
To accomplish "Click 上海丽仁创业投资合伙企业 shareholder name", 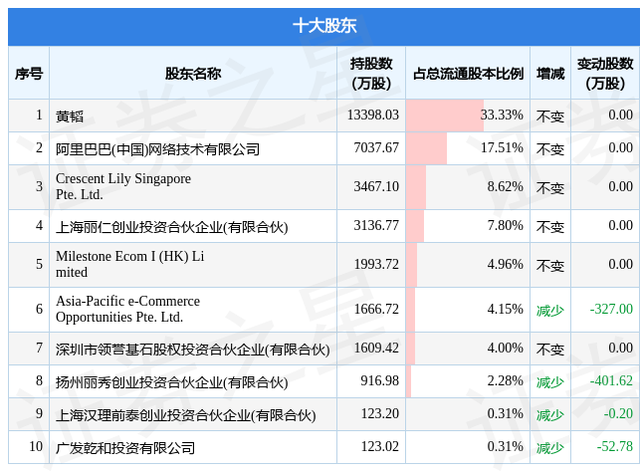I will pos(171,226).
